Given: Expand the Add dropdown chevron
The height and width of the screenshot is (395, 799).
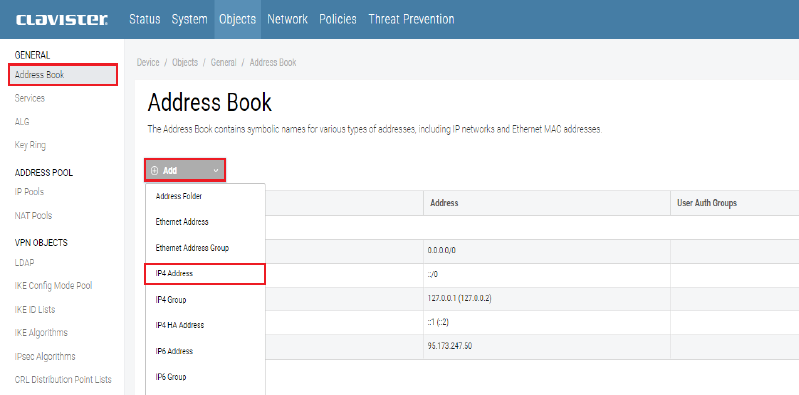Looking at the screenshot, I should 216,171.
